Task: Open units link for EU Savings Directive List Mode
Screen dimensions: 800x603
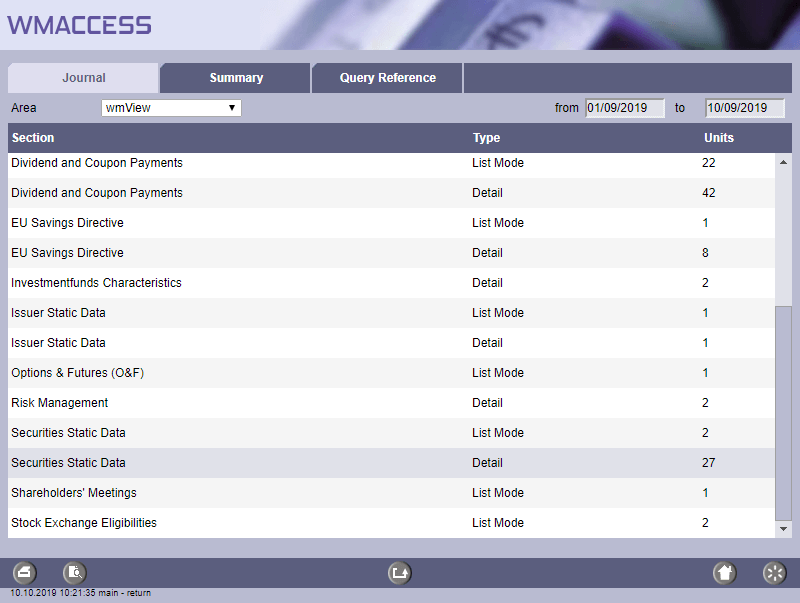Action: point(705,223)
